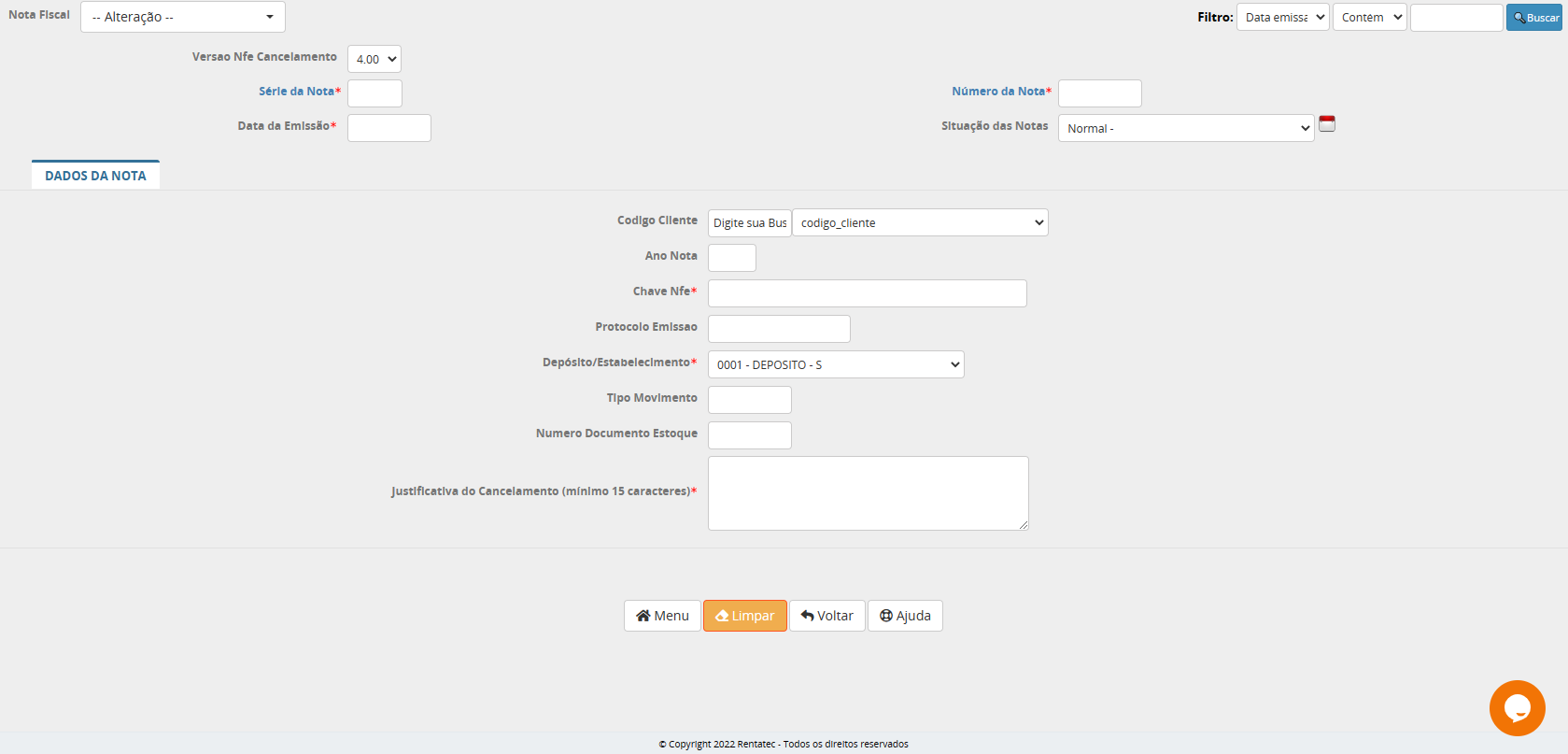
Task: Open the Nota Fiscal Alteração dropdown
Action: point(183,17)
